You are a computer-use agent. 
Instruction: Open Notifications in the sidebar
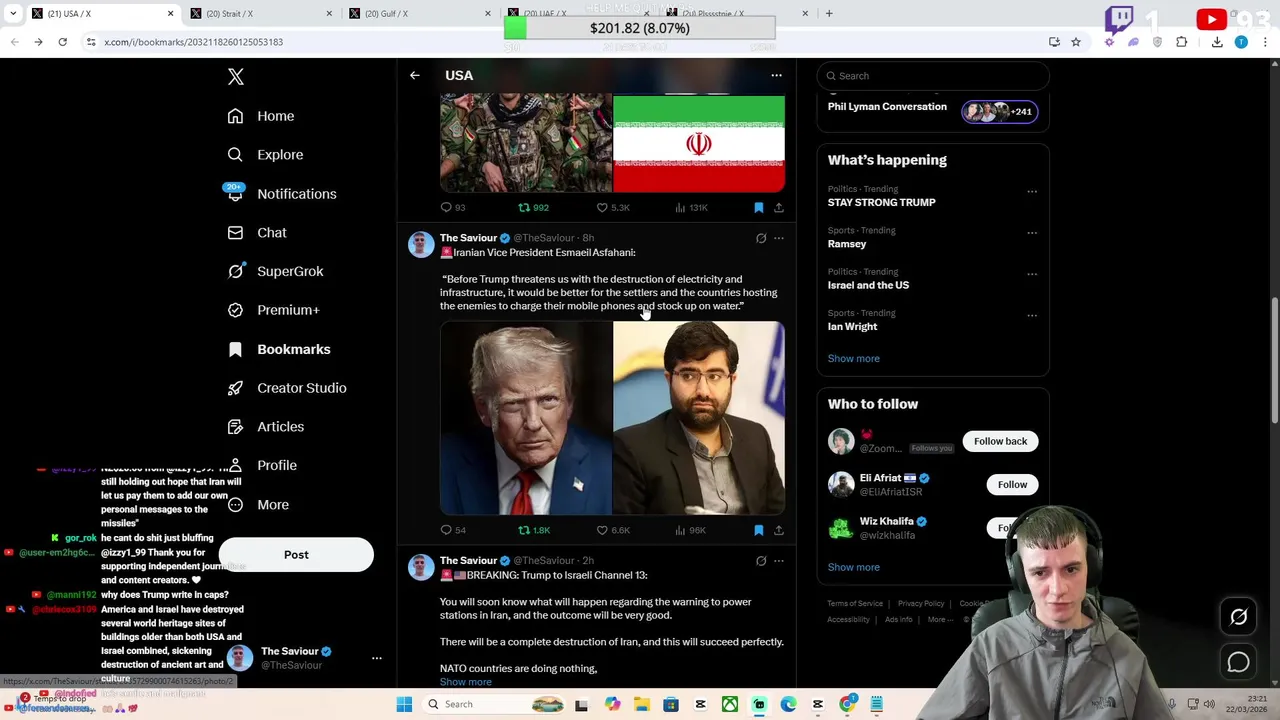tap(281, 194)
